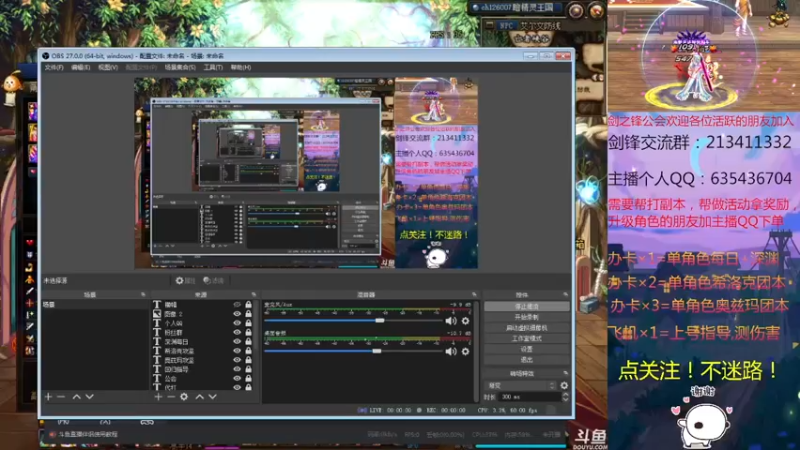Screen dimensions: 800x450
Task: Mute the desktop audio speaker icon
Action: tap(451, 352)
